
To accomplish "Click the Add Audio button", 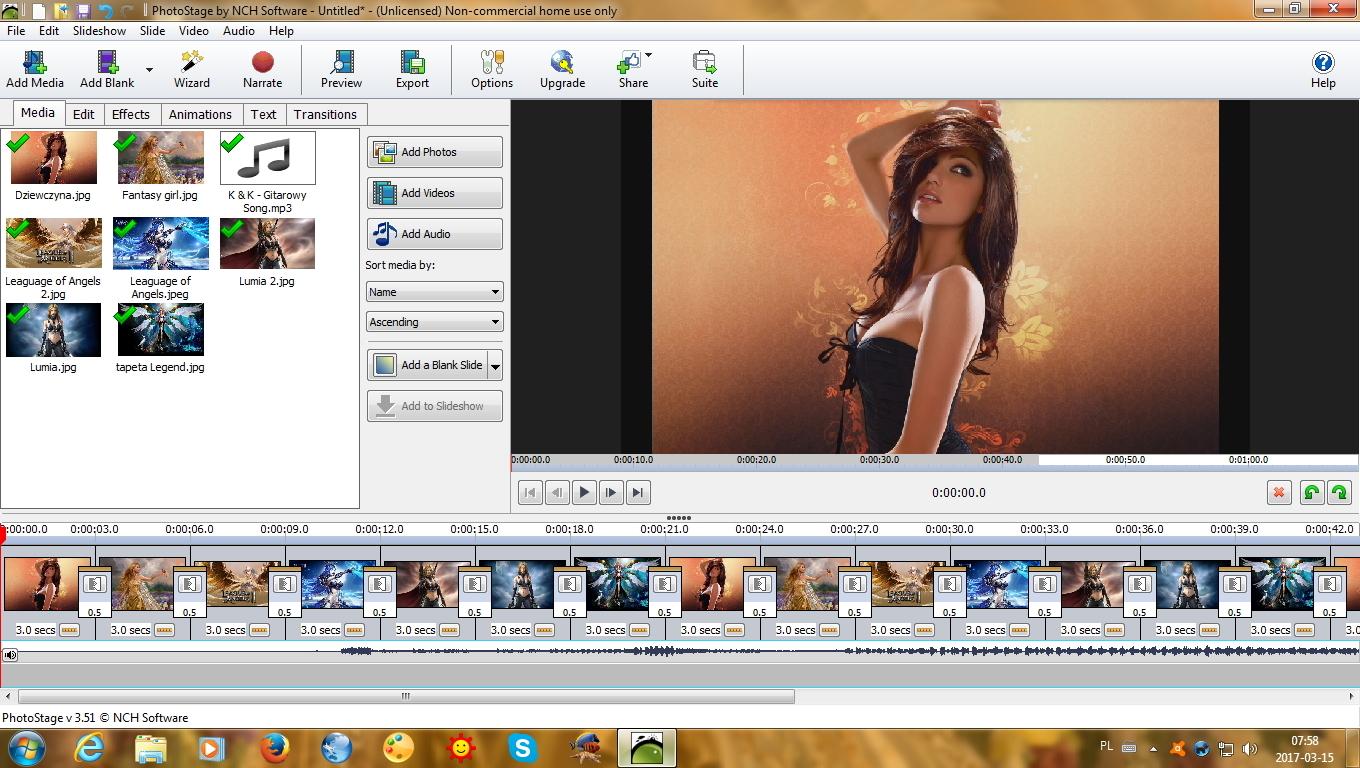I will 434,234.
